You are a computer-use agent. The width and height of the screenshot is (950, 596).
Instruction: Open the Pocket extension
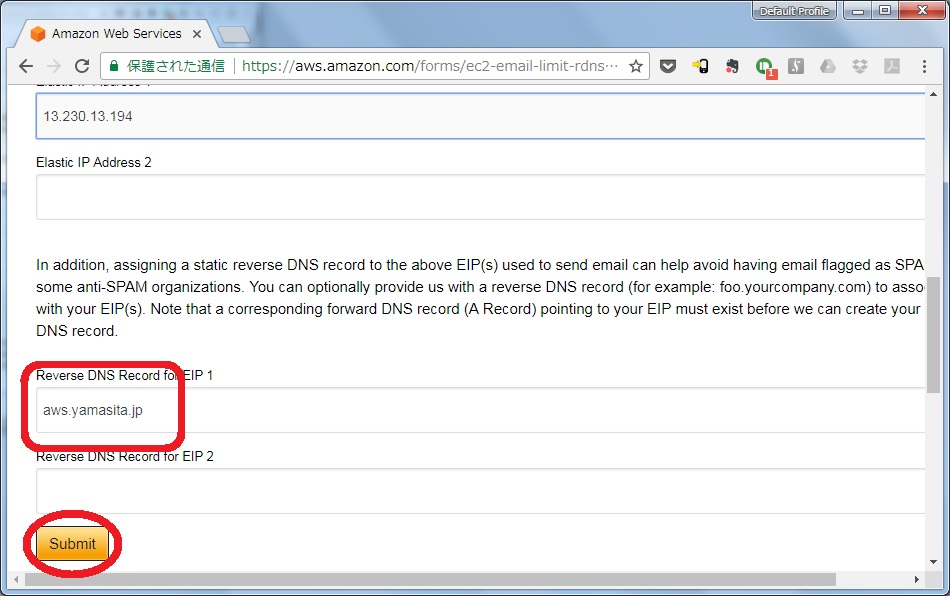point(668,66)
